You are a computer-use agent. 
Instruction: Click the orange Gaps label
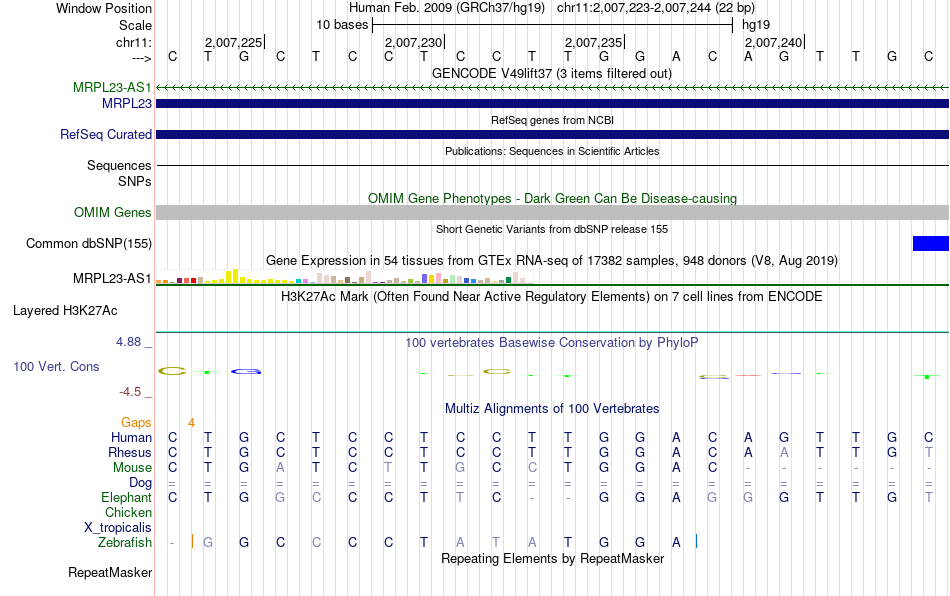tap(136, 423)
